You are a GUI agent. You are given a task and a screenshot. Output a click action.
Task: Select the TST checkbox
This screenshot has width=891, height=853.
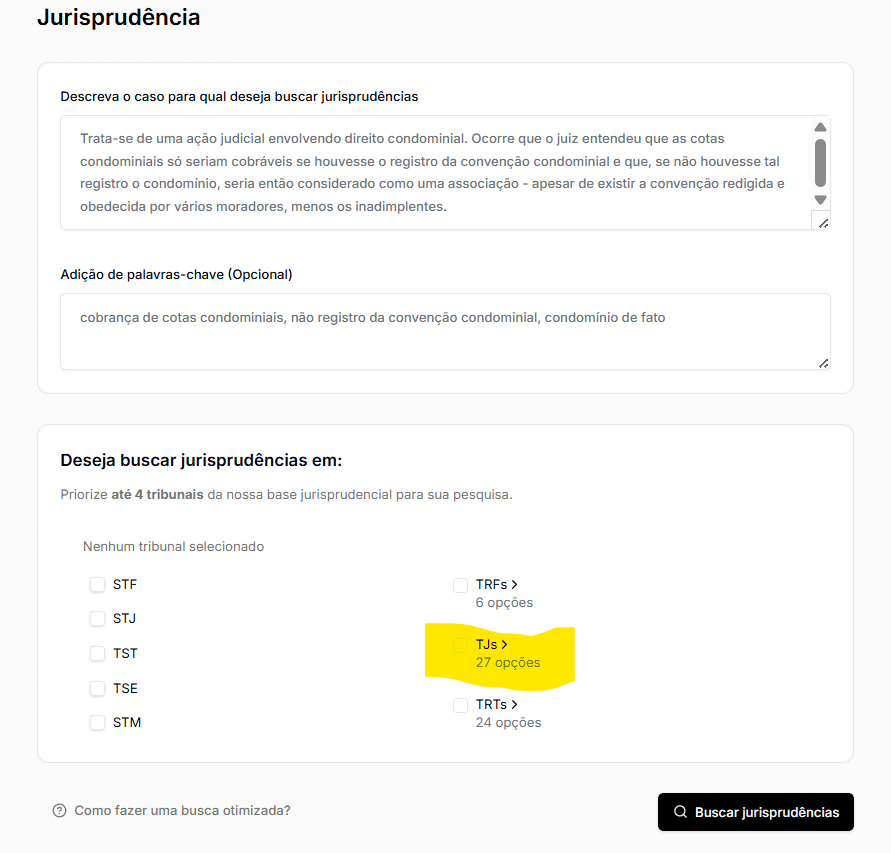tap(97, 654)
